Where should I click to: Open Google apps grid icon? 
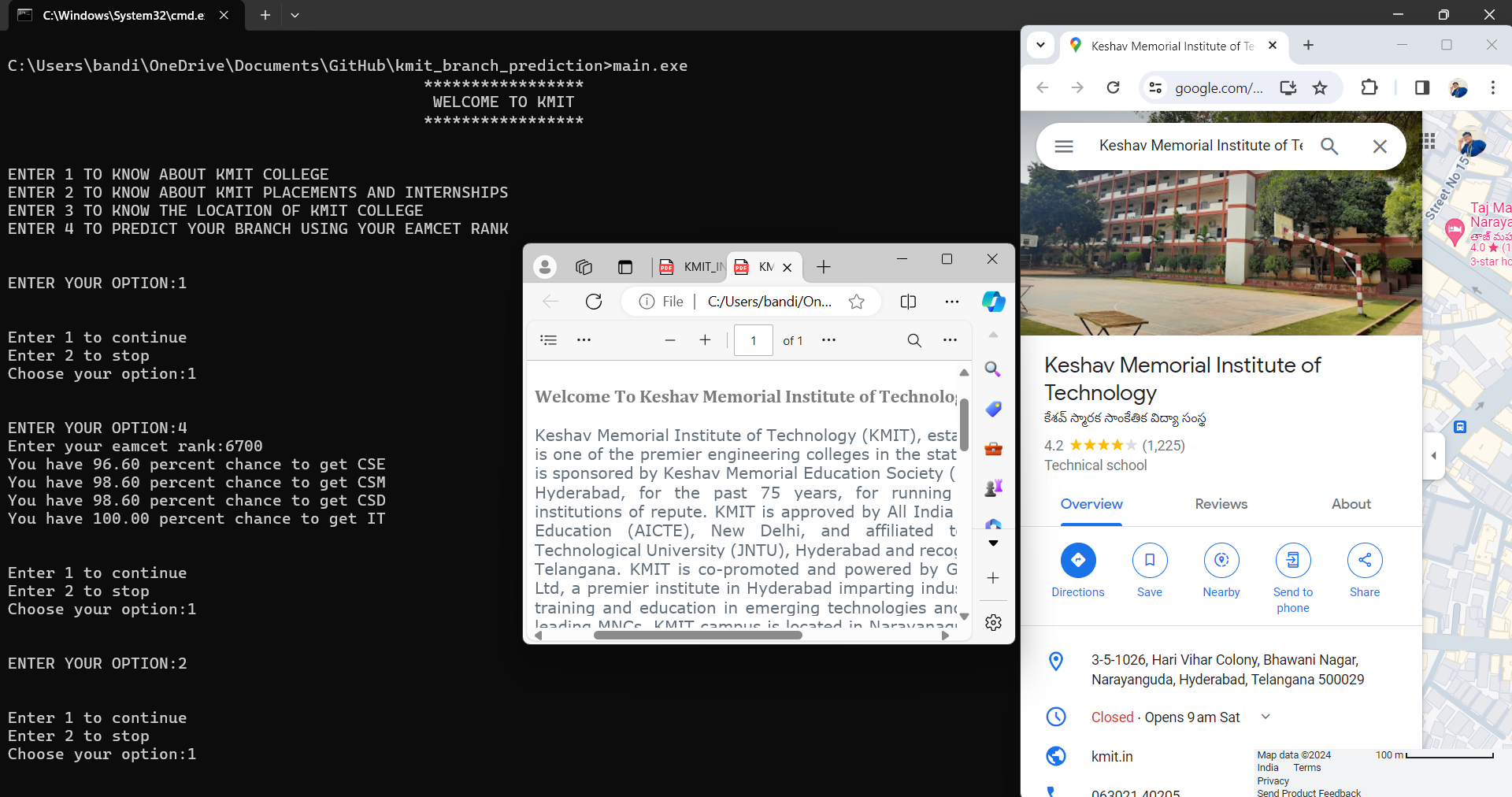click(x=1429, y=141)
